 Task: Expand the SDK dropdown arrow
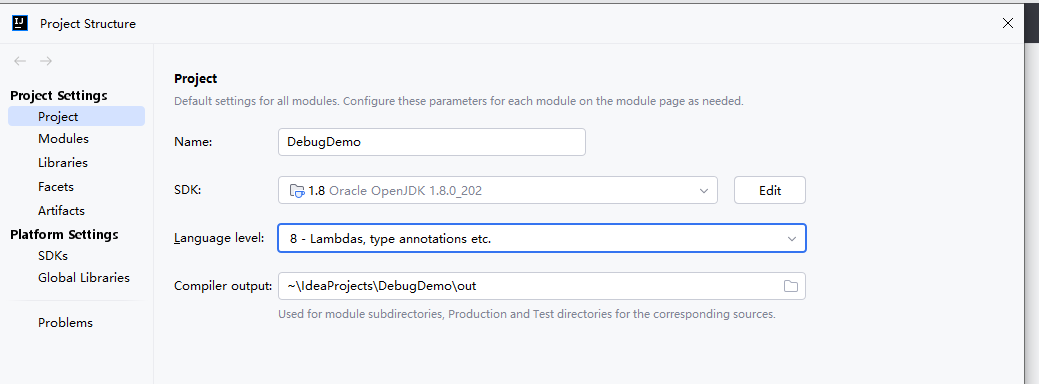point(704,191)
